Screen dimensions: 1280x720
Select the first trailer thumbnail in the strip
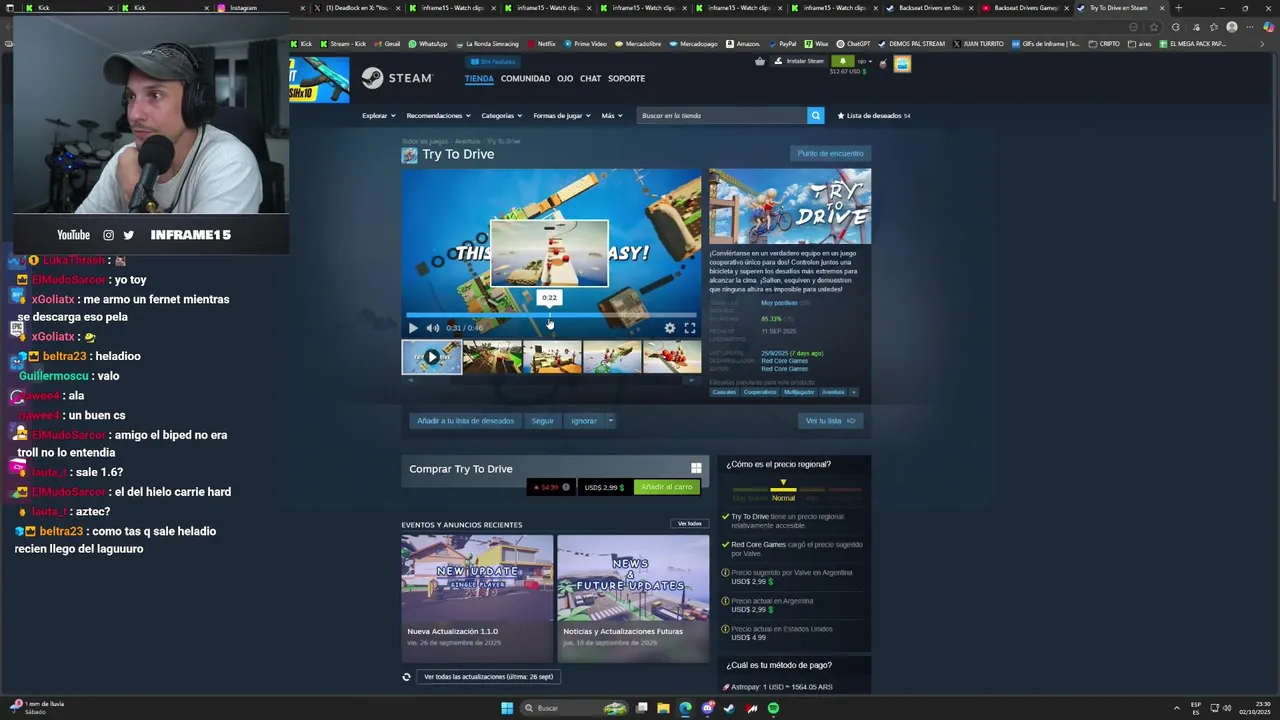(431, 357)
